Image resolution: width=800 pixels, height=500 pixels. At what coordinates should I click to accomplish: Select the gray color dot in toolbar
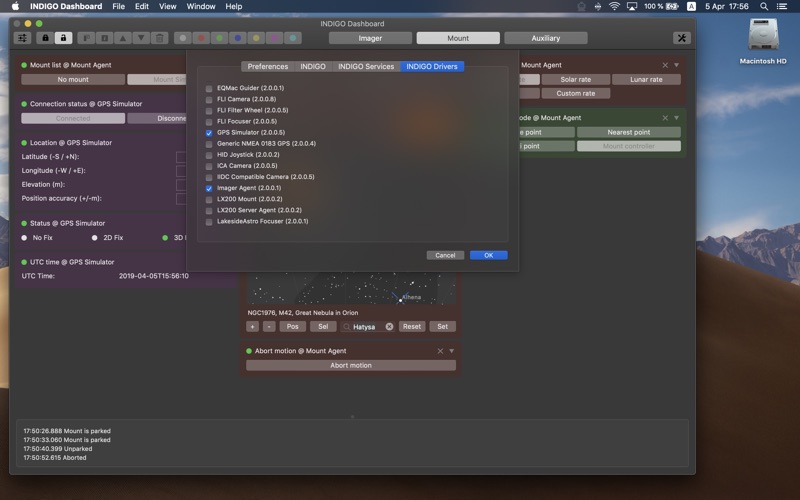(183, 38)
